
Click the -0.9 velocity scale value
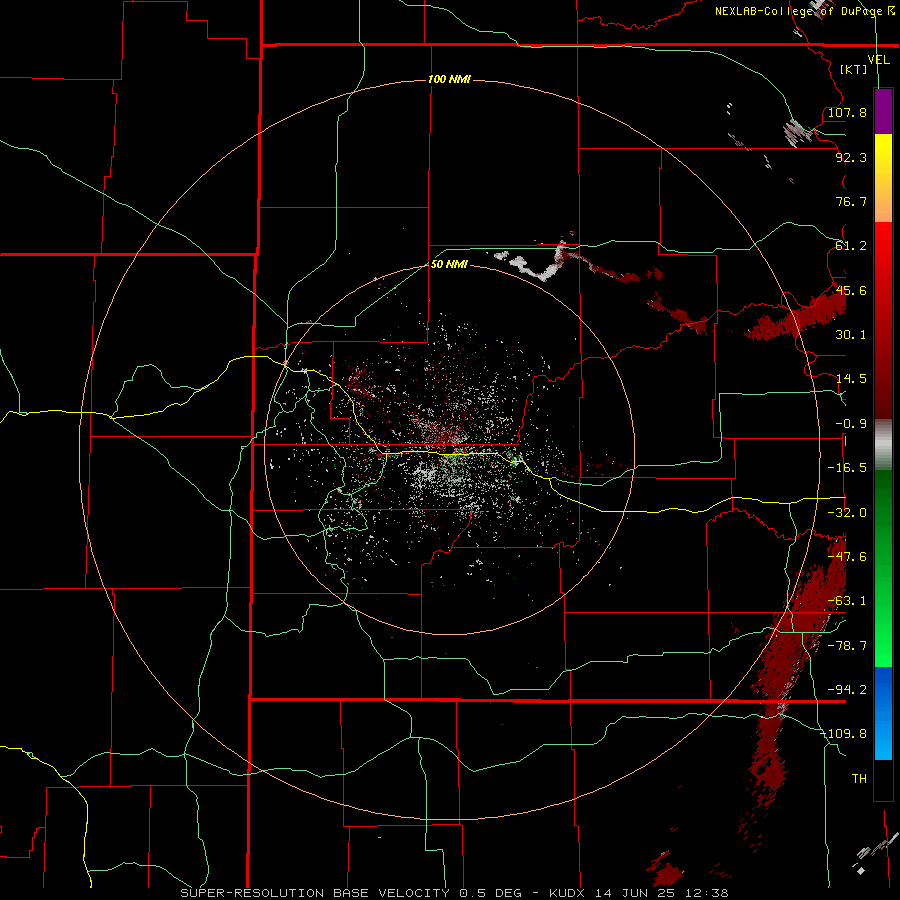tap(851, 424)
